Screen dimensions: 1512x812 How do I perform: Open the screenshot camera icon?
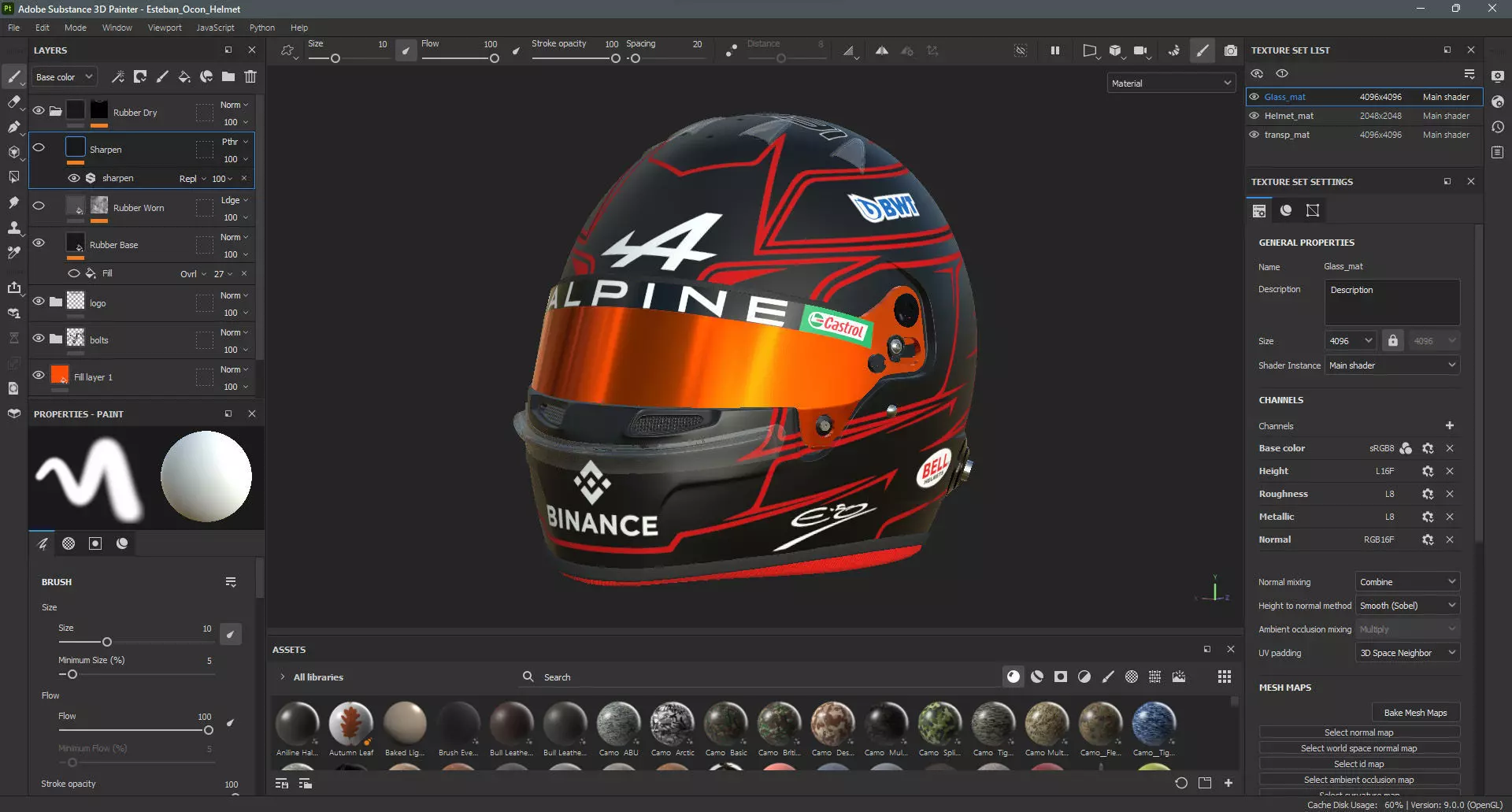coord(1231,50)
